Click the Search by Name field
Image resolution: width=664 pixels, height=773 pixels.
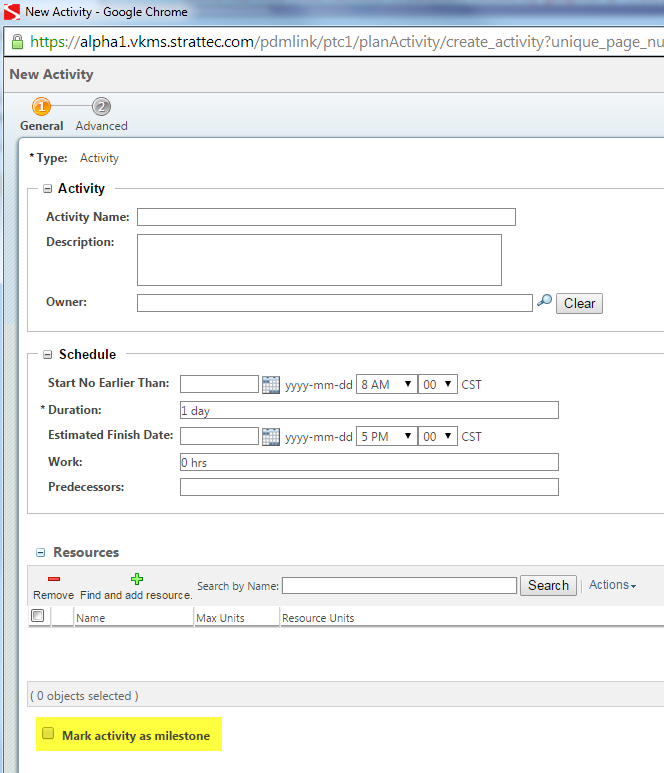(399, 586)
